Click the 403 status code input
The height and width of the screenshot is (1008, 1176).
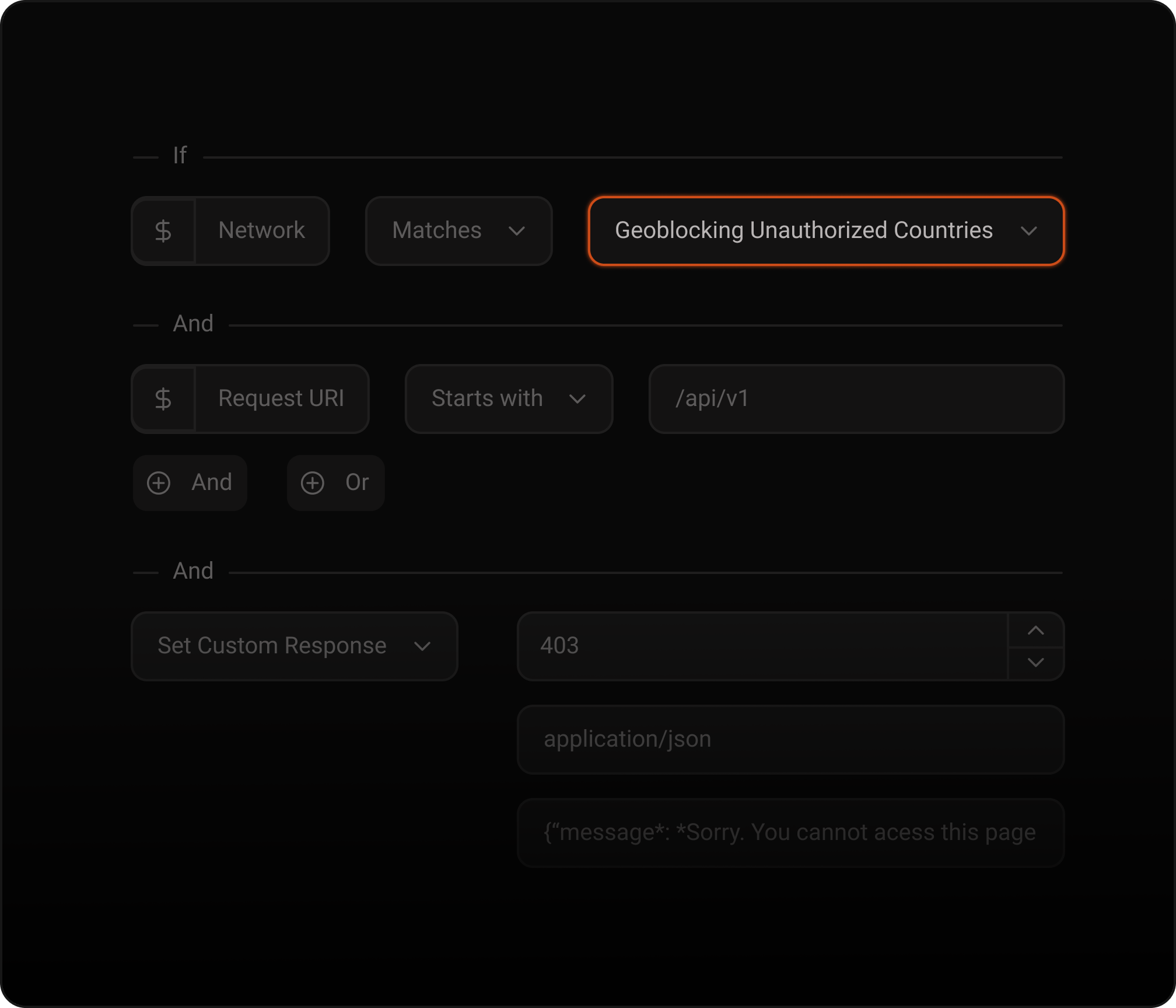[x=758, y=646]
